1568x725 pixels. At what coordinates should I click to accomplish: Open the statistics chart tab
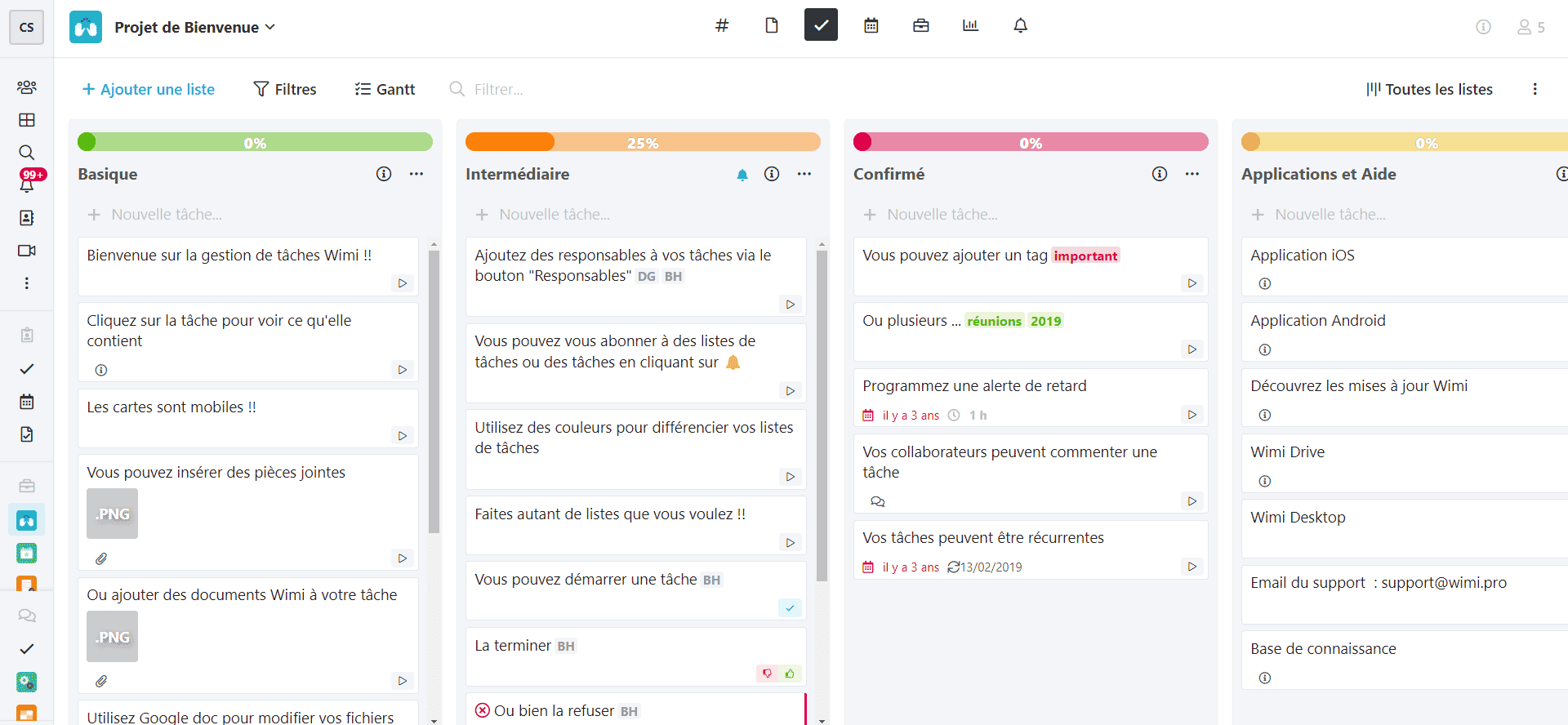(x=970, y=26)
